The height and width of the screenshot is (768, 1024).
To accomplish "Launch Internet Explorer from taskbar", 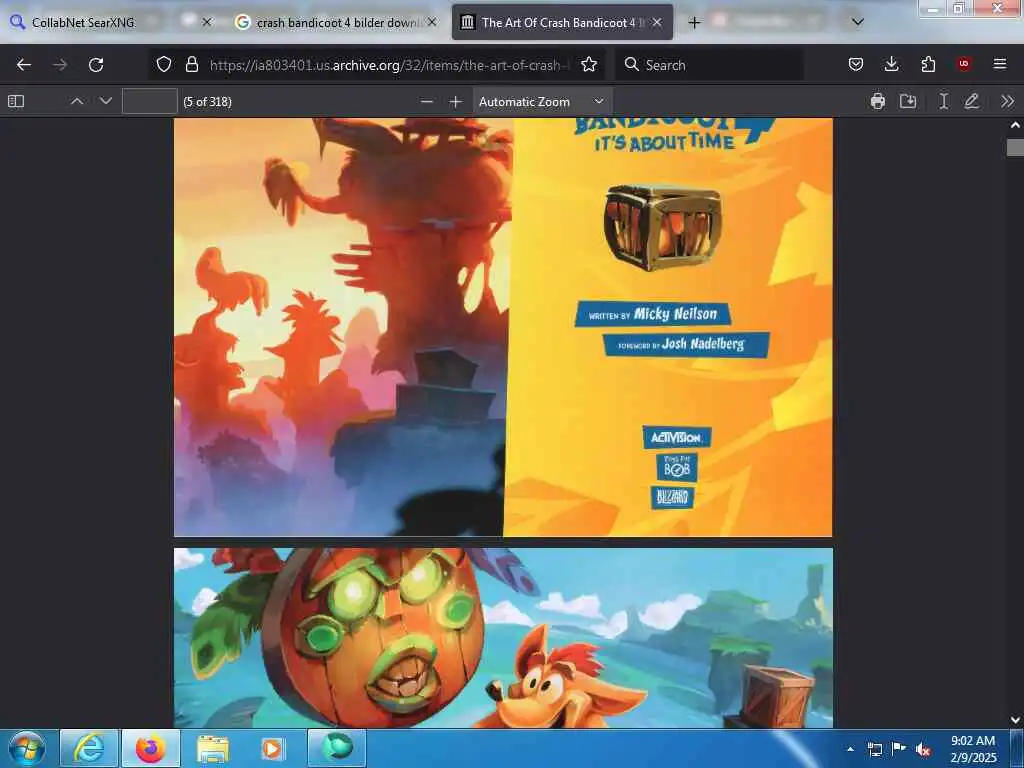I will (x=89, y=748).
